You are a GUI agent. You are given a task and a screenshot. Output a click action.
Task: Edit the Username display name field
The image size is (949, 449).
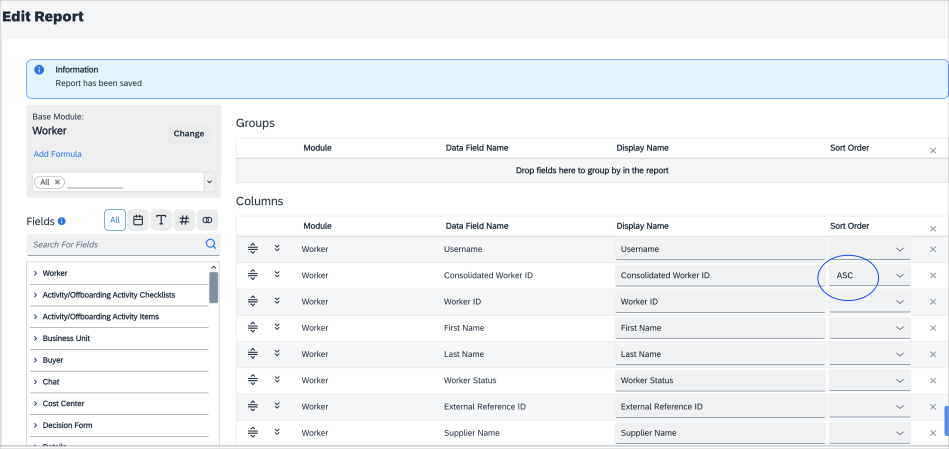click(720, 249)
